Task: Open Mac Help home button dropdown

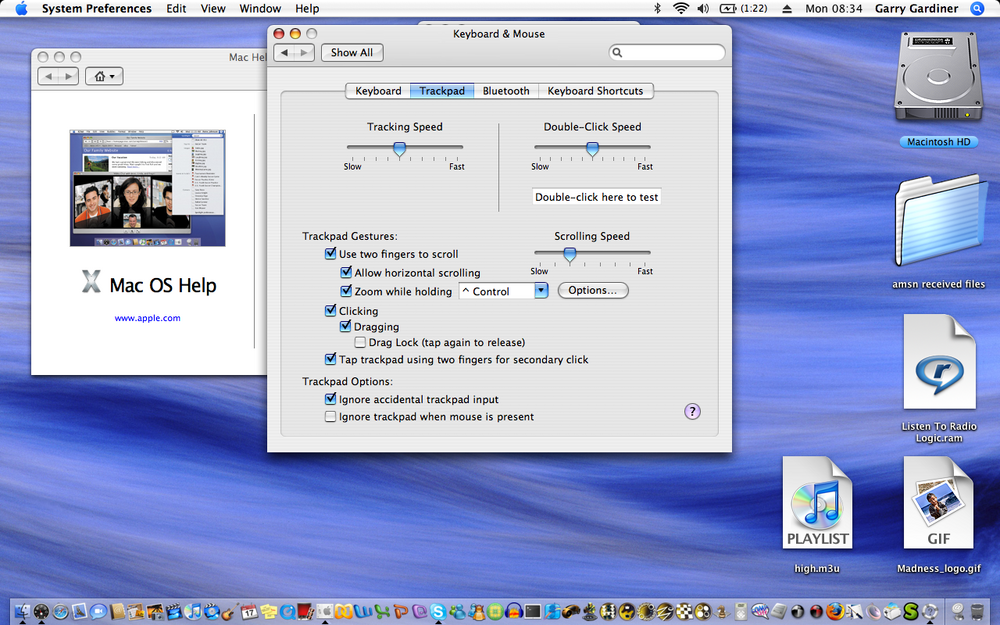Action: point(104,77)
